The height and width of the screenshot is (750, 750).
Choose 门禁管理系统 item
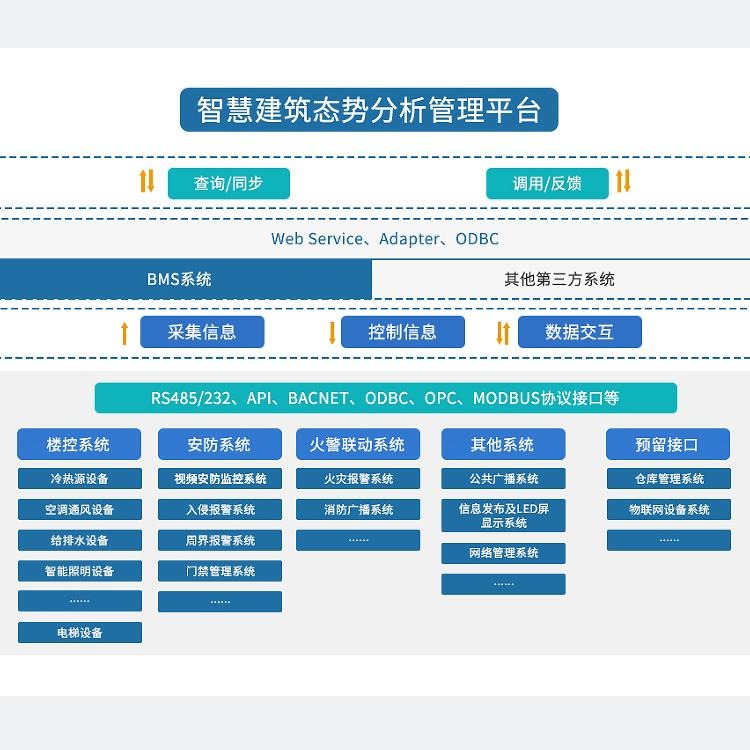tap(219, 571)
